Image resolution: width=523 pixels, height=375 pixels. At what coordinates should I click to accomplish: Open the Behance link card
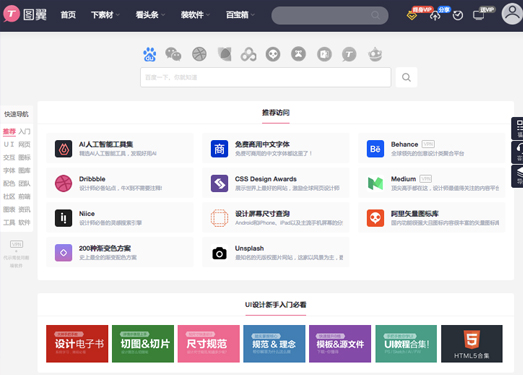[432, 148]
